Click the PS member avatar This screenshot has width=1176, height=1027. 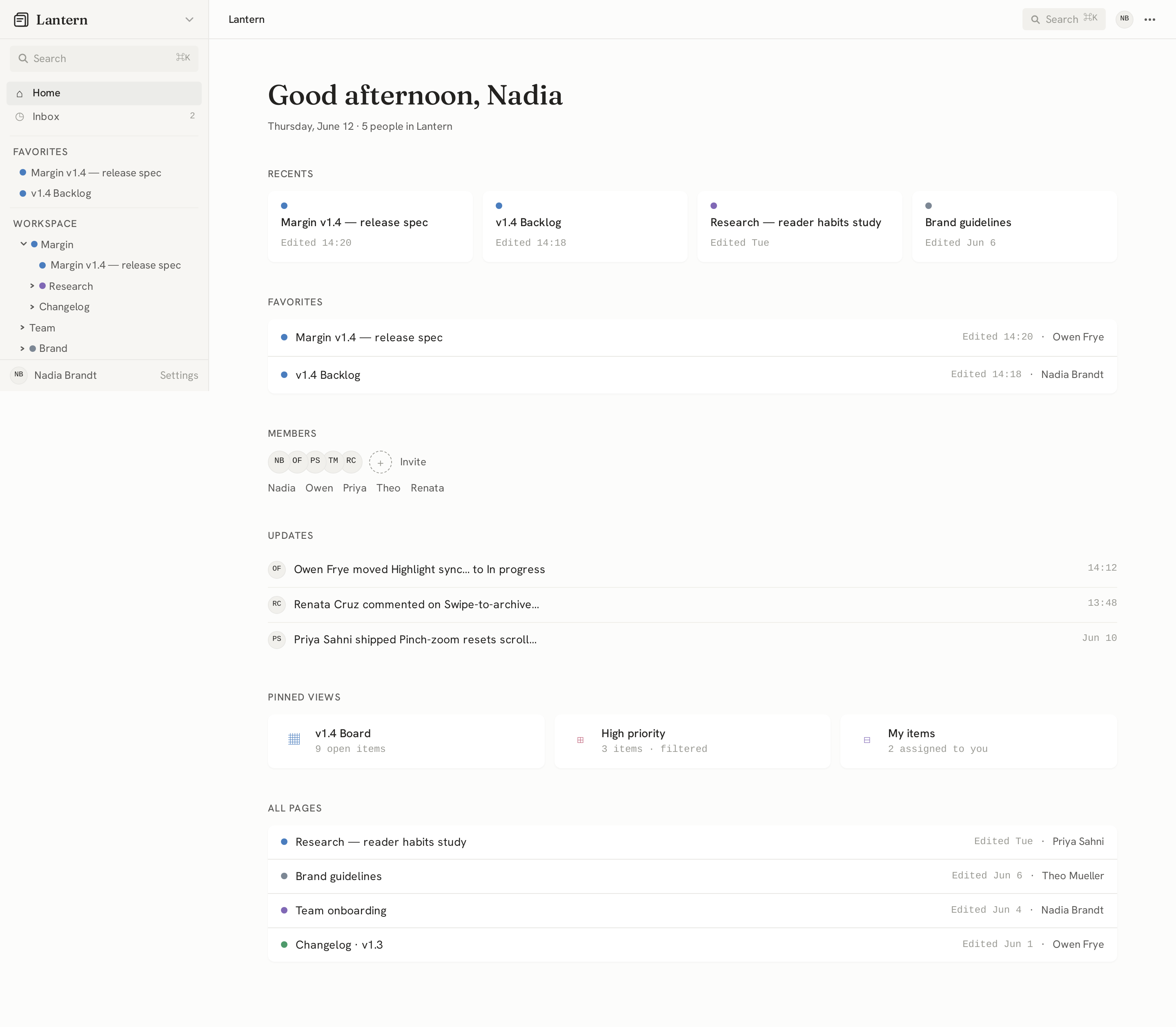click(x=315, y=461)
